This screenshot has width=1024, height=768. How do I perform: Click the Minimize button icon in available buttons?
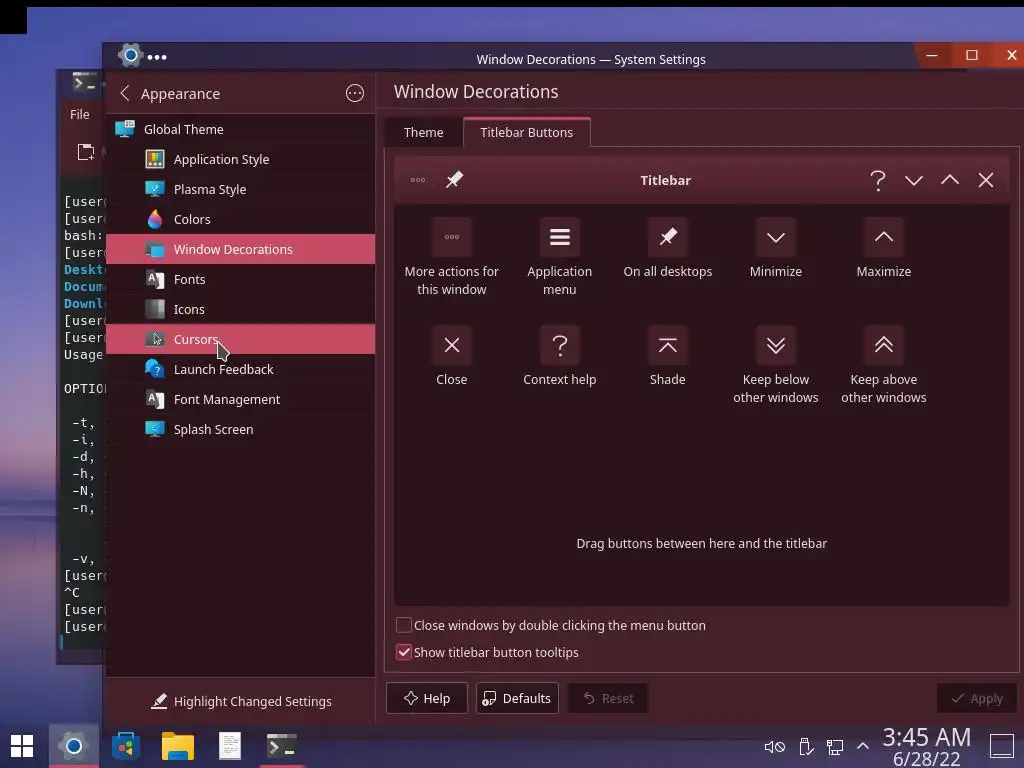pyautogui.click(x=776, y=237)
